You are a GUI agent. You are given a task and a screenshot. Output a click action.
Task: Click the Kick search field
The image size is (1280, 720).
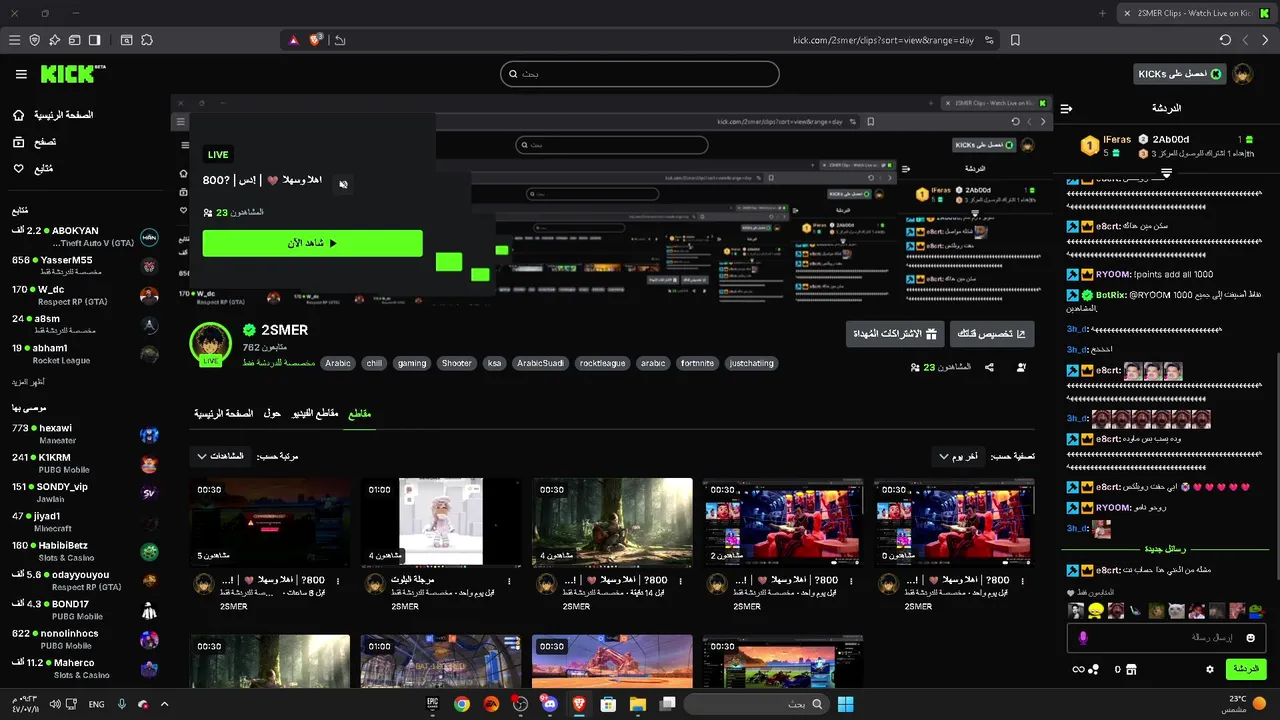coord(640,74)
